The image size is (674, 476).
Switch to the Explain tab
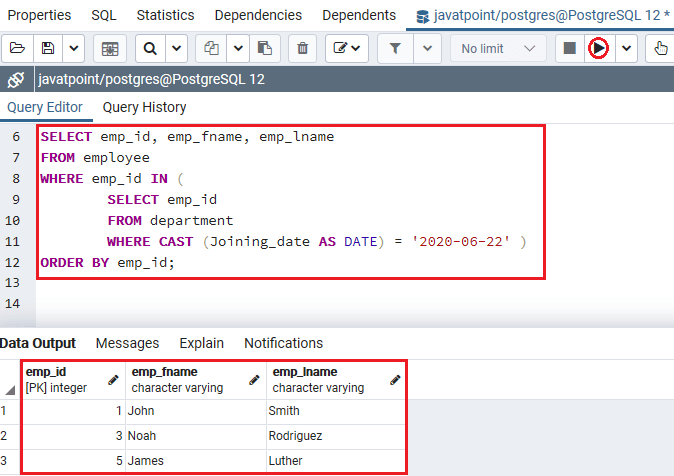point(201,343)
